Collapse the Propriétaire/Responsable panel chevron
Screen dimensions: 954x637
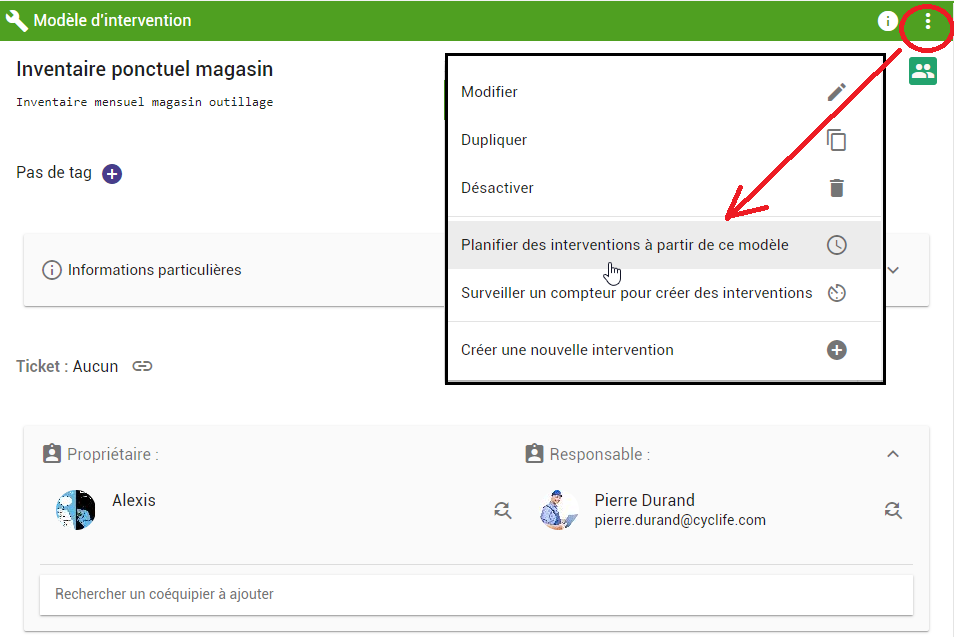[893, 454]
